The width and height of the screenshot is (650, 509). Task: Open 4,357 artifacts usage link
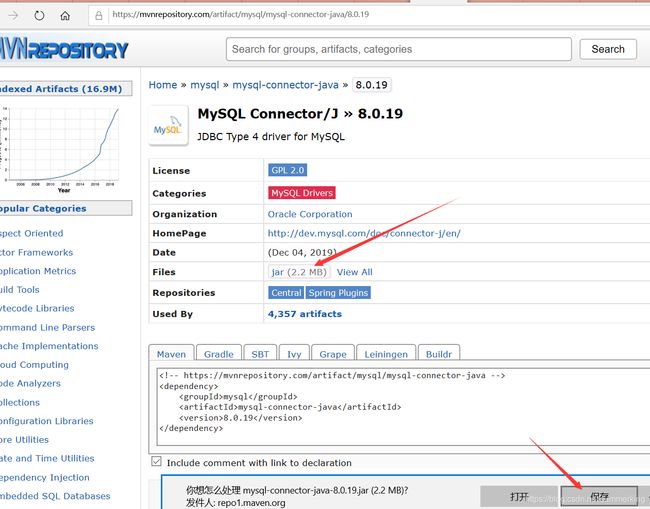pos(305,314)
